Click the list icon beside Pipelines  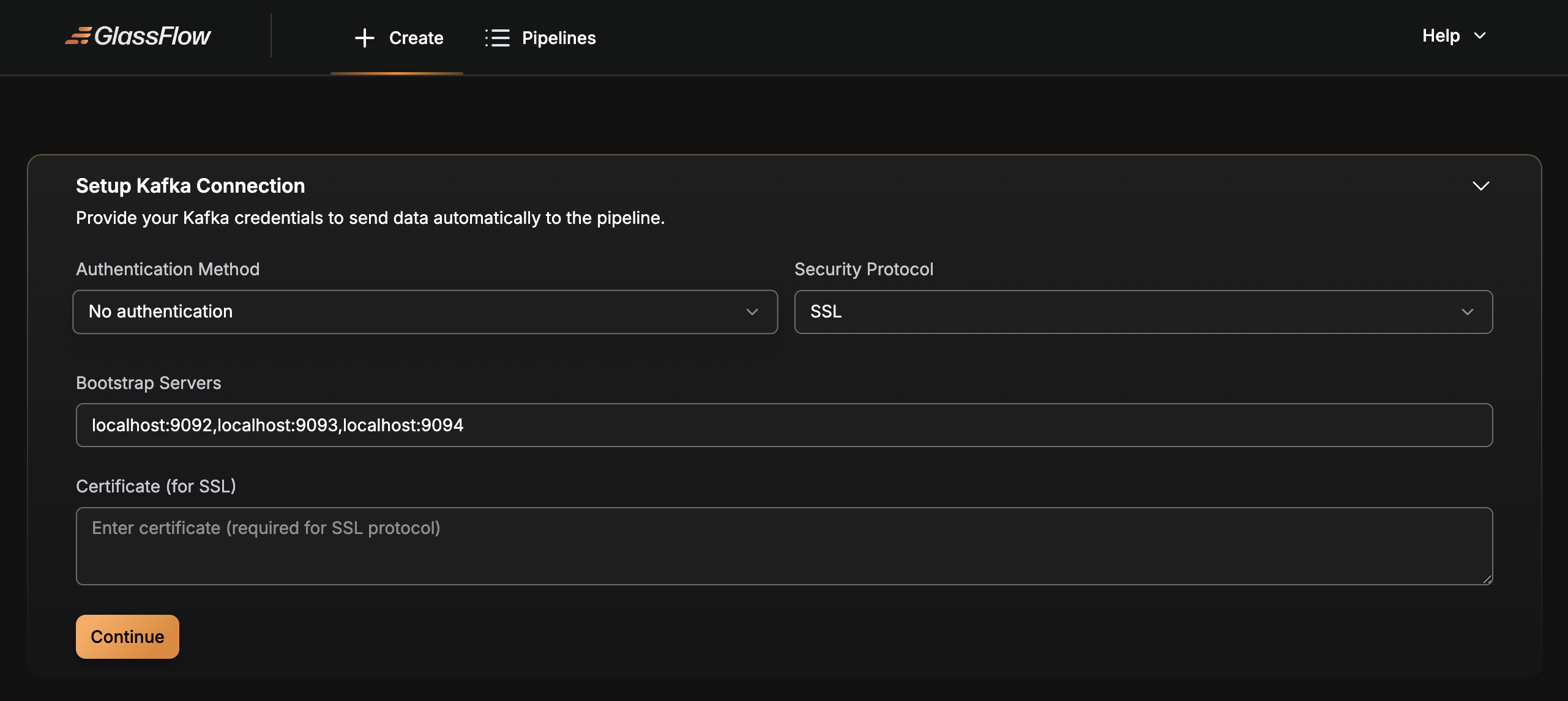pyautogui.click(x=497, y=38)
